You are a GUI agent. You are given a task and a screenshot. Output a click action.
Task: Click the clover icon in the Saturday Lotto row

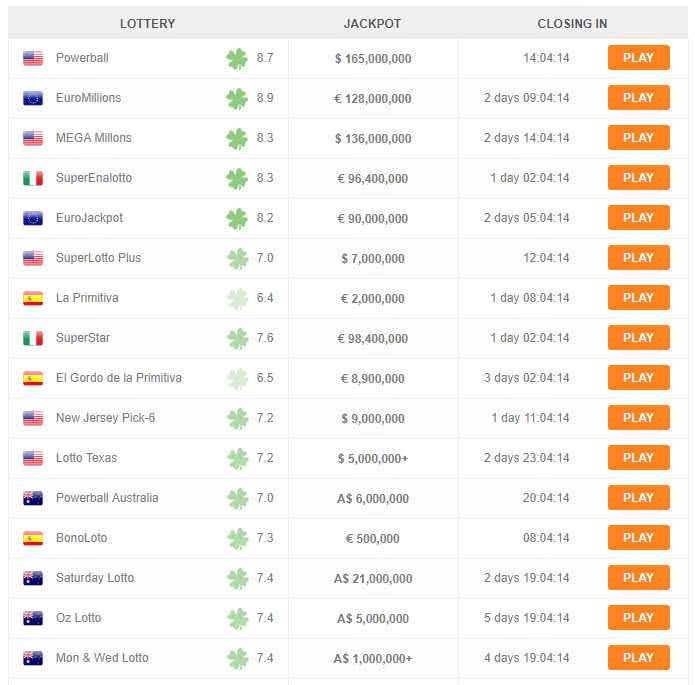(237, 579)
